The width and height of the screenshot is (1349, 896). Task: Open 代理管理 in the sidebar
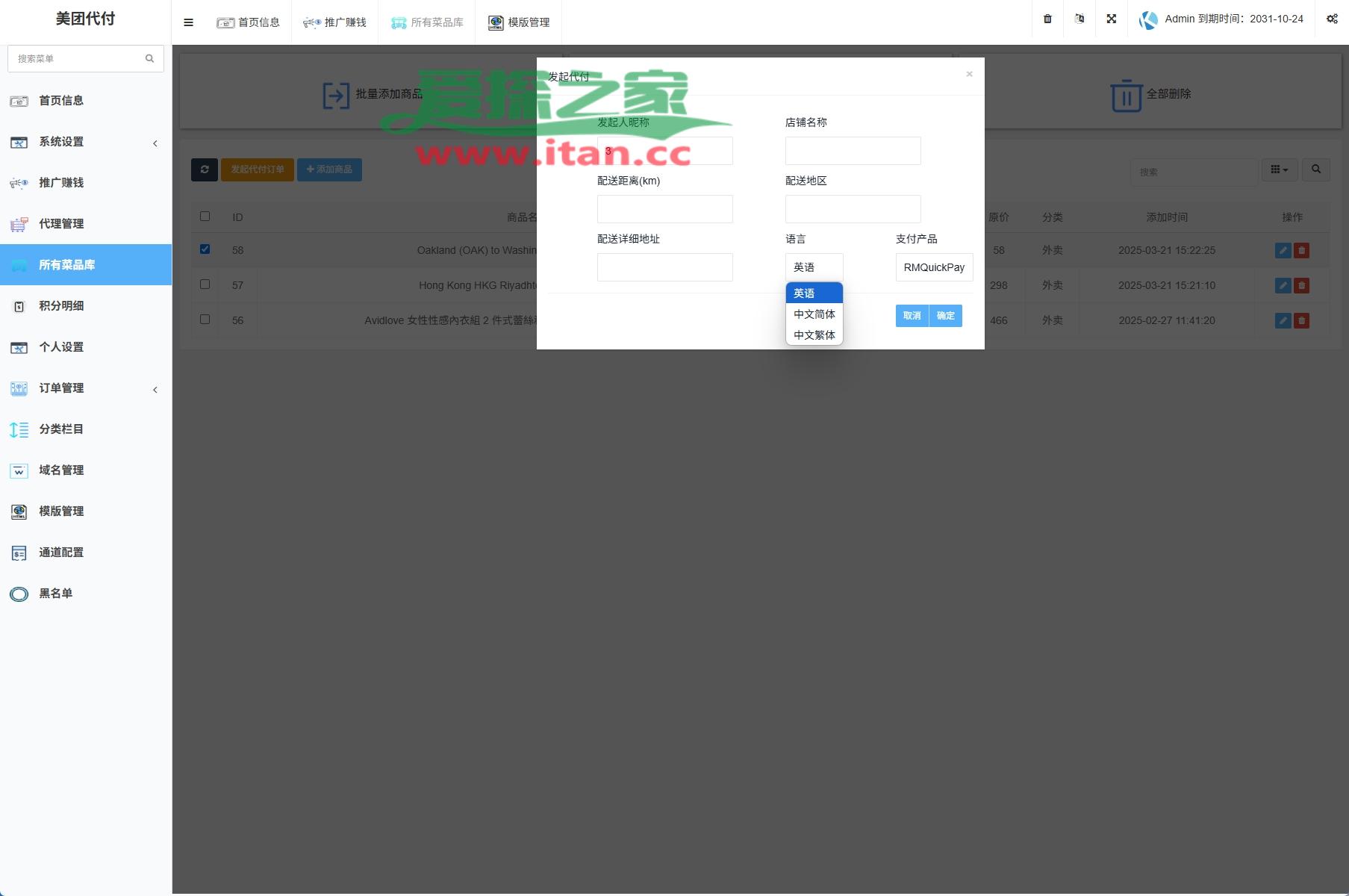pyautogui.click(x=61, y=224)
